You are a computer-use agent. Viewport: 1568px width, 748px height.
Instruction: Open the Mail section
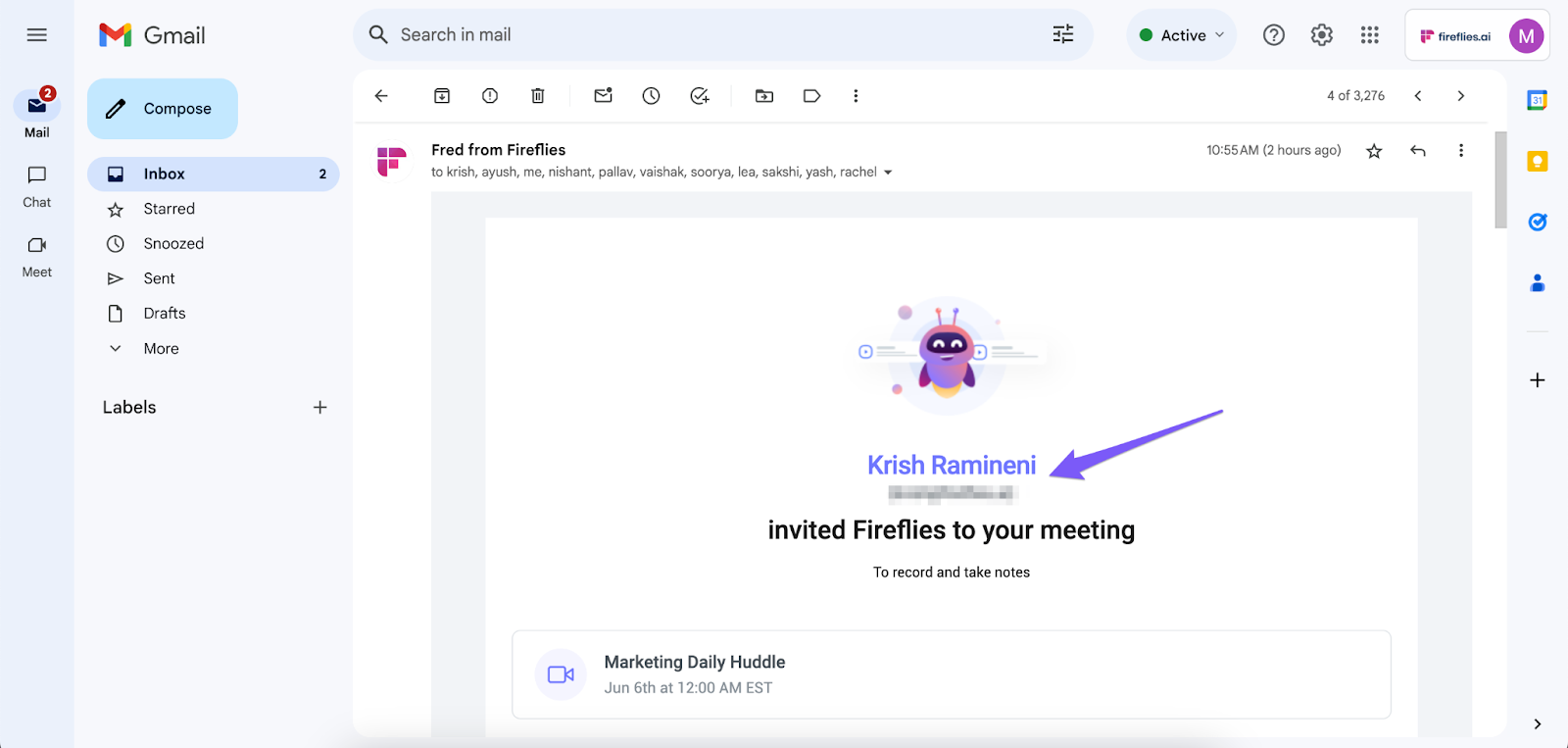click(37, 114)
